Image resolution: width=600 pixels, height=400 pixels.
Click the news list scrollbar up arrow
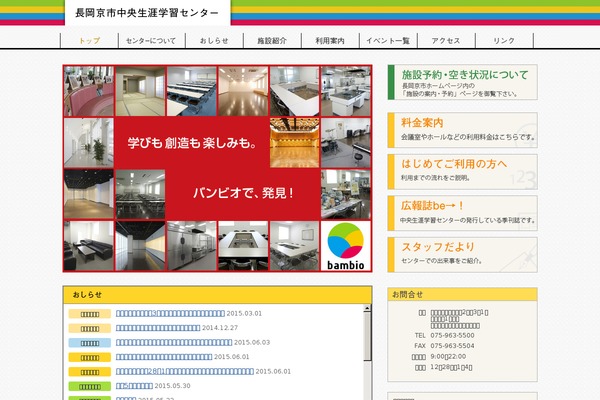pyautogui.click(x=367, y=308)
